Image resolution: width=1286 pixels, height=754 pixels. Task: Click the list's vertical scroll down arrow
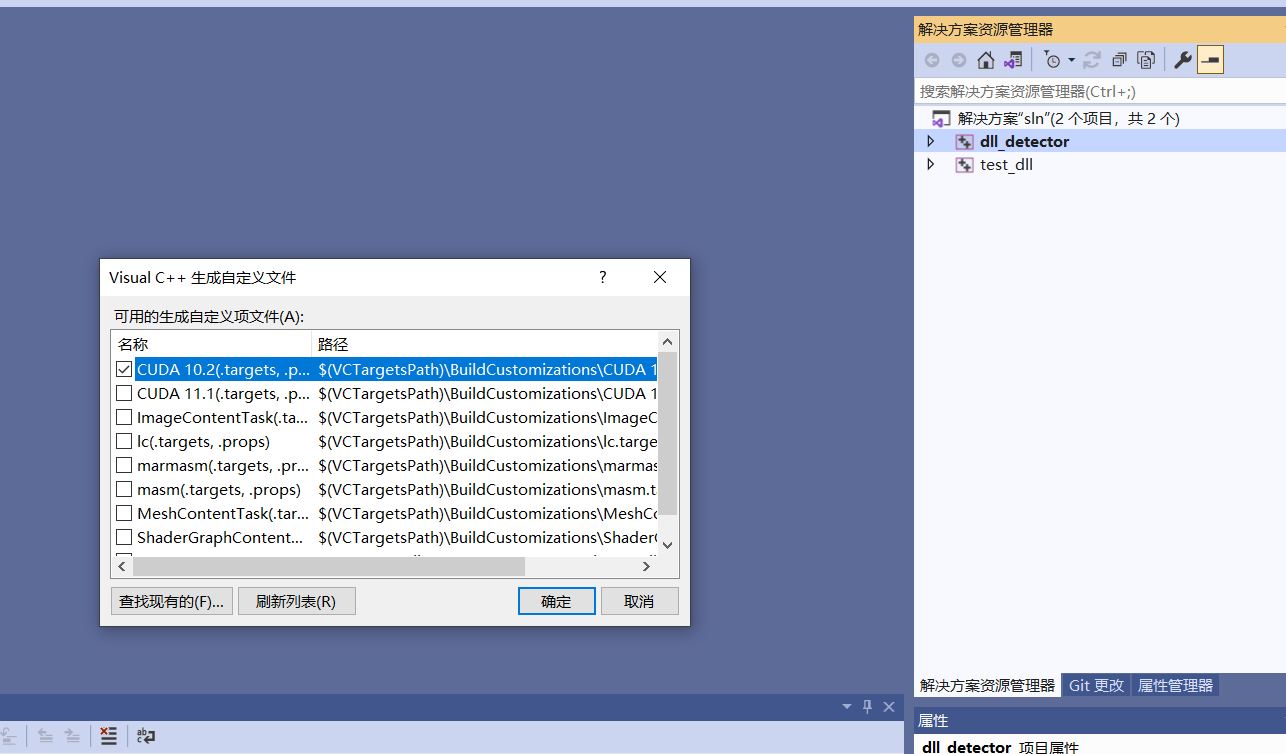click(668, 545)
